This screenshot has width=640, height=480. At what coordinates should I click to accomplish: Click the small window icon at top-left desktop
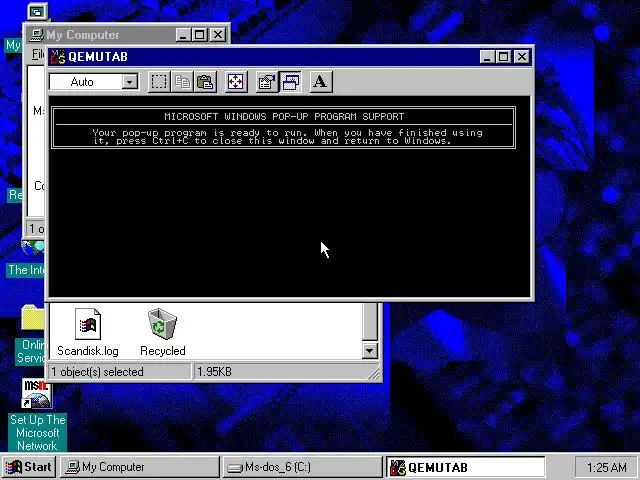(x=37, y=12)
